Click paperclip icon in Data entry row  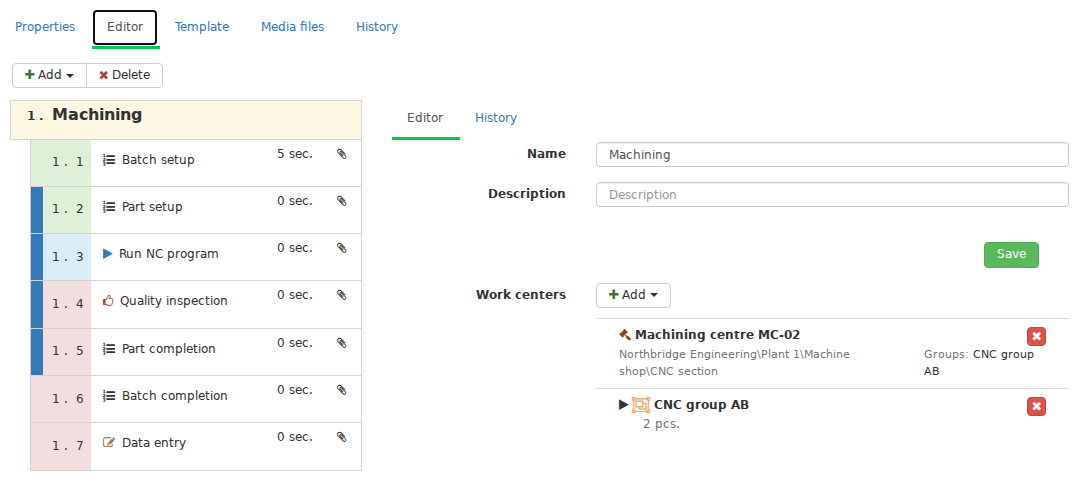coord(341,437)
